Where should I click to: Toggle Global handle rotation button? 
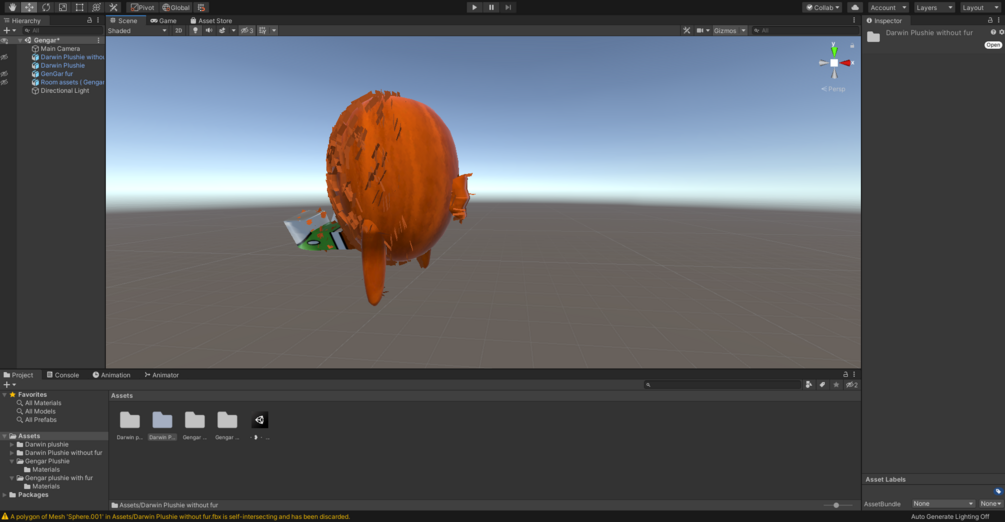[x=176, y=7]
